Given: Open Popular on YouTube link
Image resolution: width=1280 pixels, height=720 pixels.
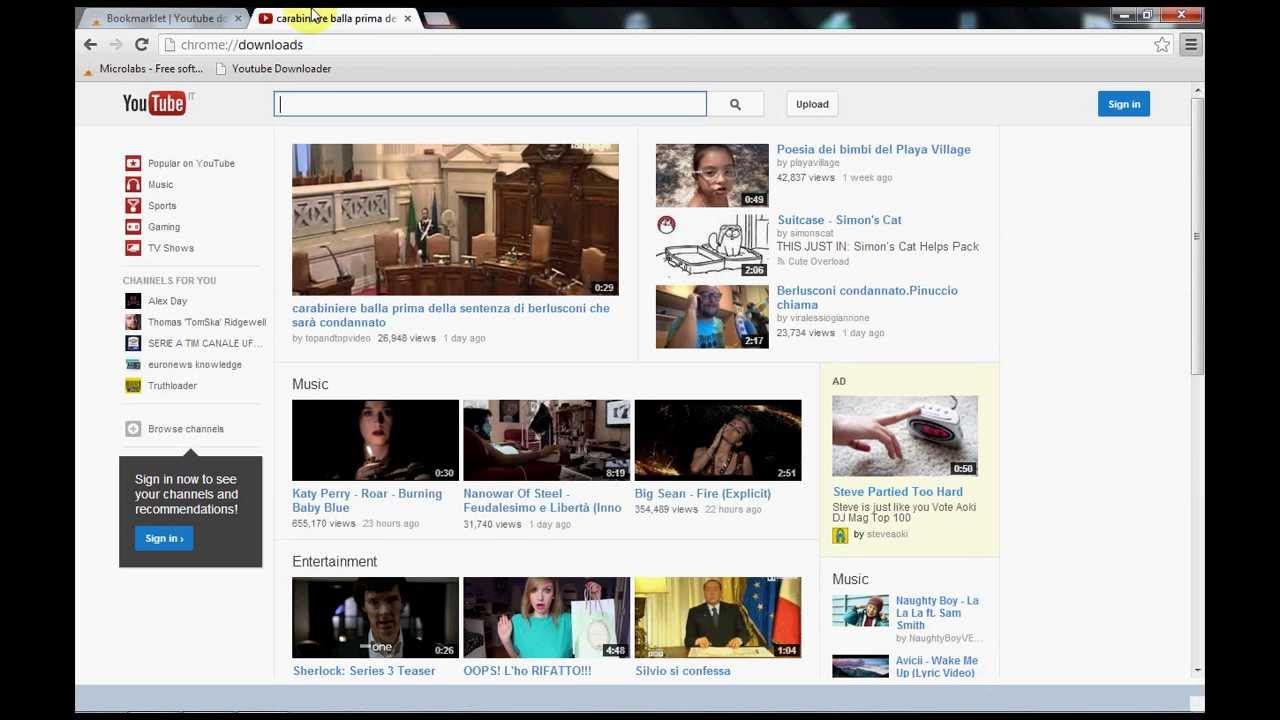Looking at the screenshot, I should pos(191,163).
